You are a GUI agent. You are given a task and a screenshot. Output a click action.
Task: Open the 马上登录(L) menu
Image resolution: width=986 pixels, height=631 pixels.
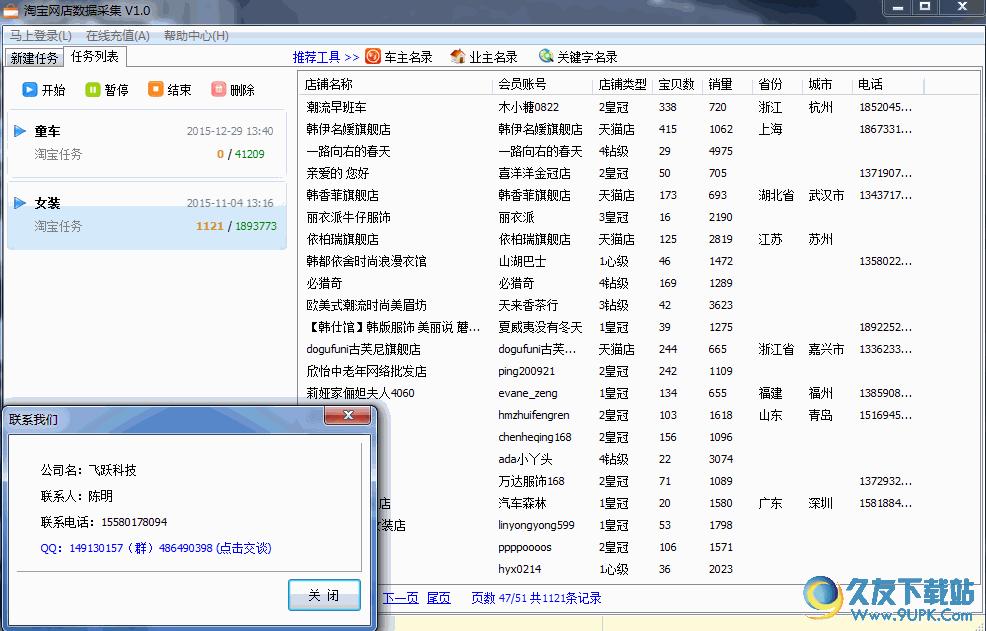(x=40, y=36)
